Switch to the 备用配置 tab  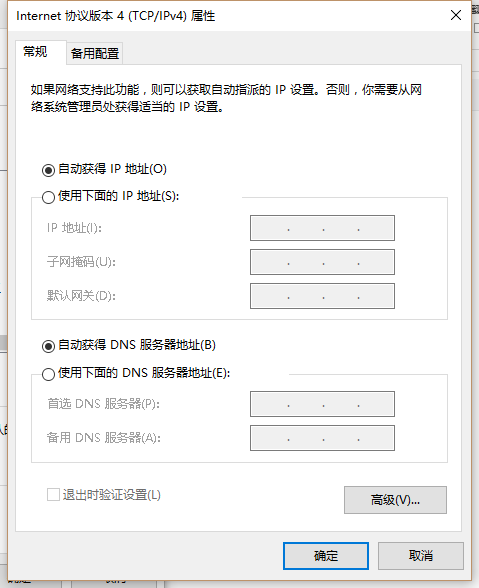click(x=95, y=53)
